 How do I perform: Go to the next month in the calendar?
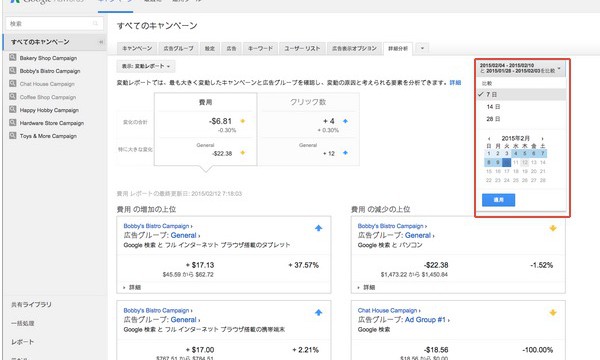pos(542,138)
